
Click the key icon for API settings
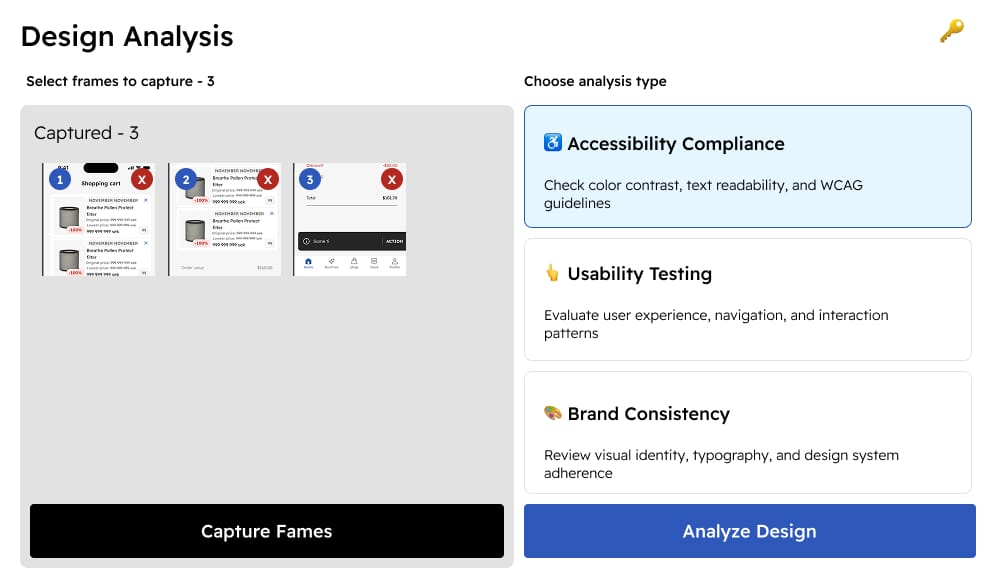pos(951,32)
